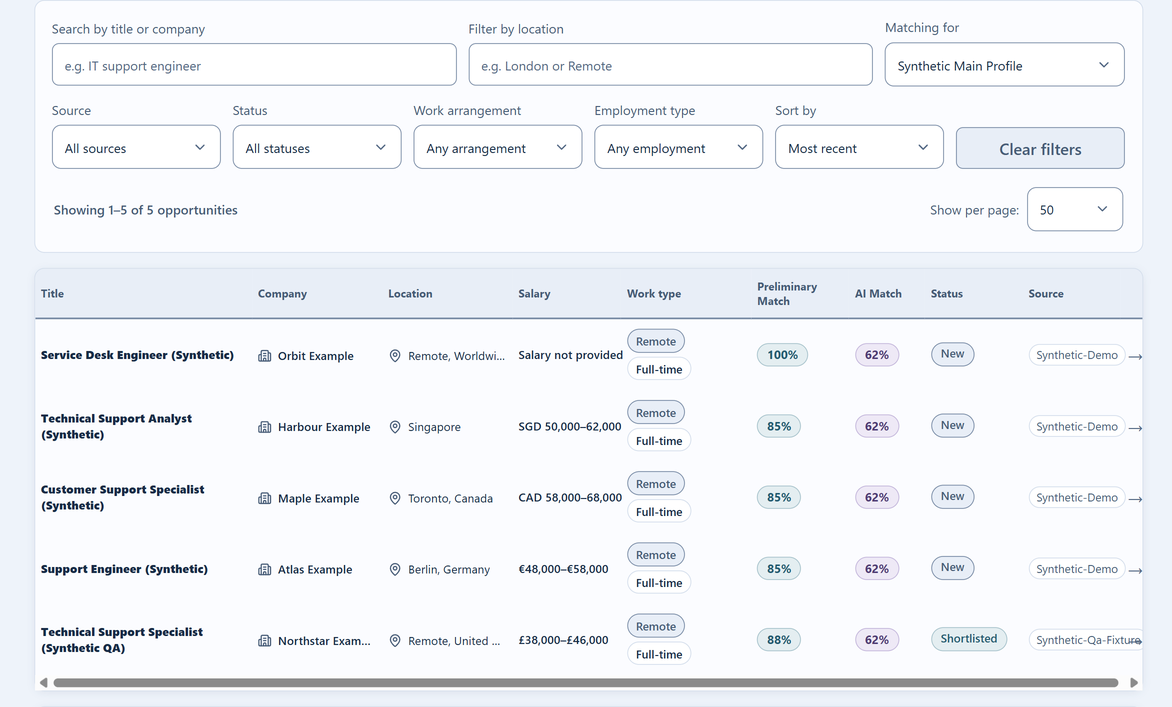Focus the Search by title or company field
The height and width of the screenshot is (707, 1172).
254,65
